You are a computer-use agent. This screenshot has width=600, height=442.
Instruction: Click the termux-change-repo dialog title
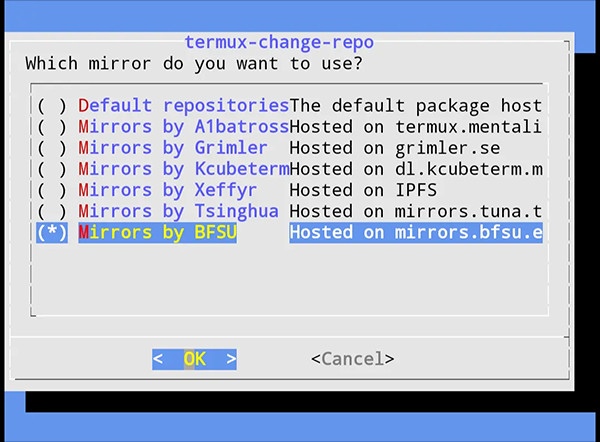pyautogui.click(x=279, y=42)
